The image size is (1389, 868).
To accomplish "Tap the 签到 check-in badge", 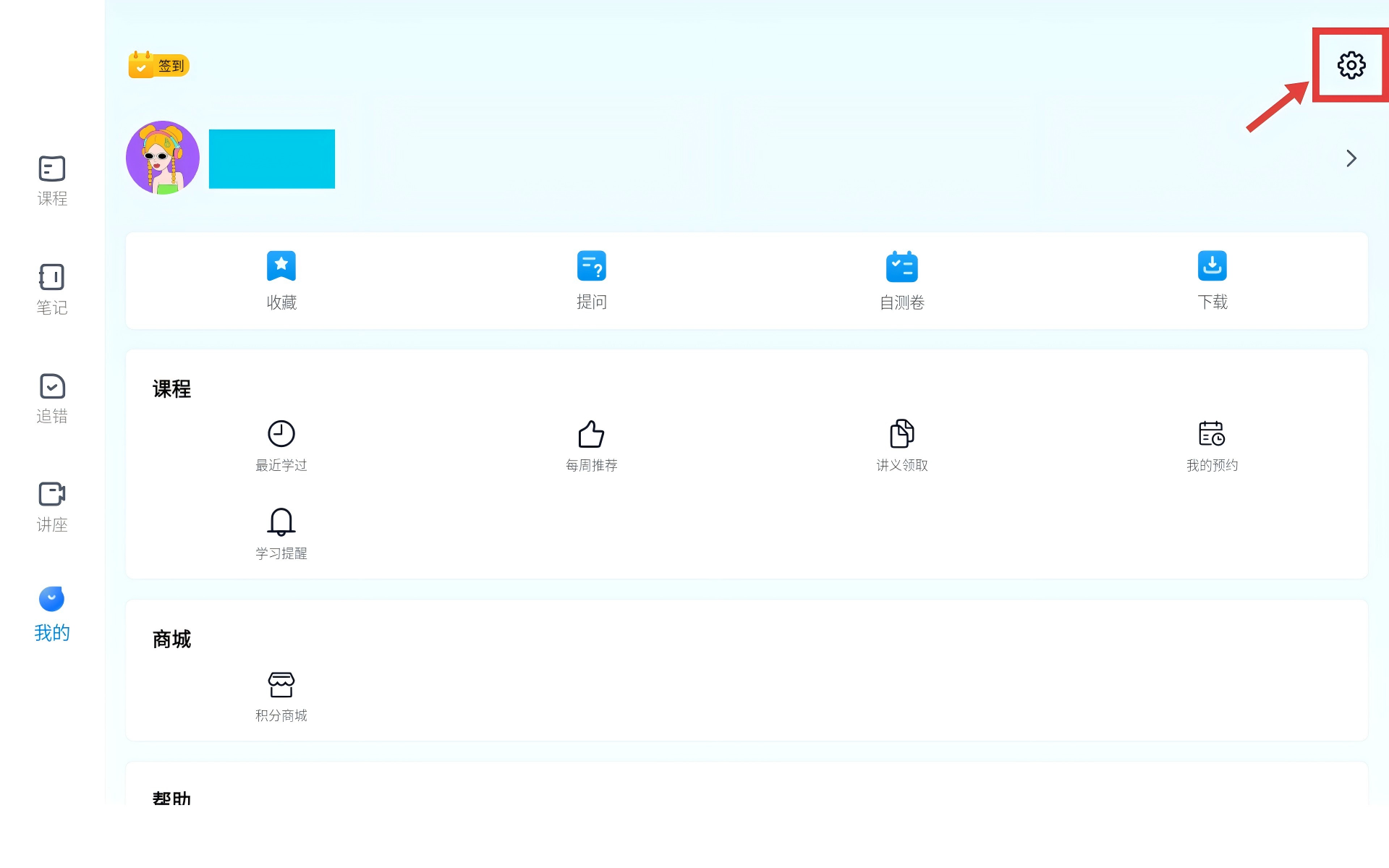I will coord(158,65).
